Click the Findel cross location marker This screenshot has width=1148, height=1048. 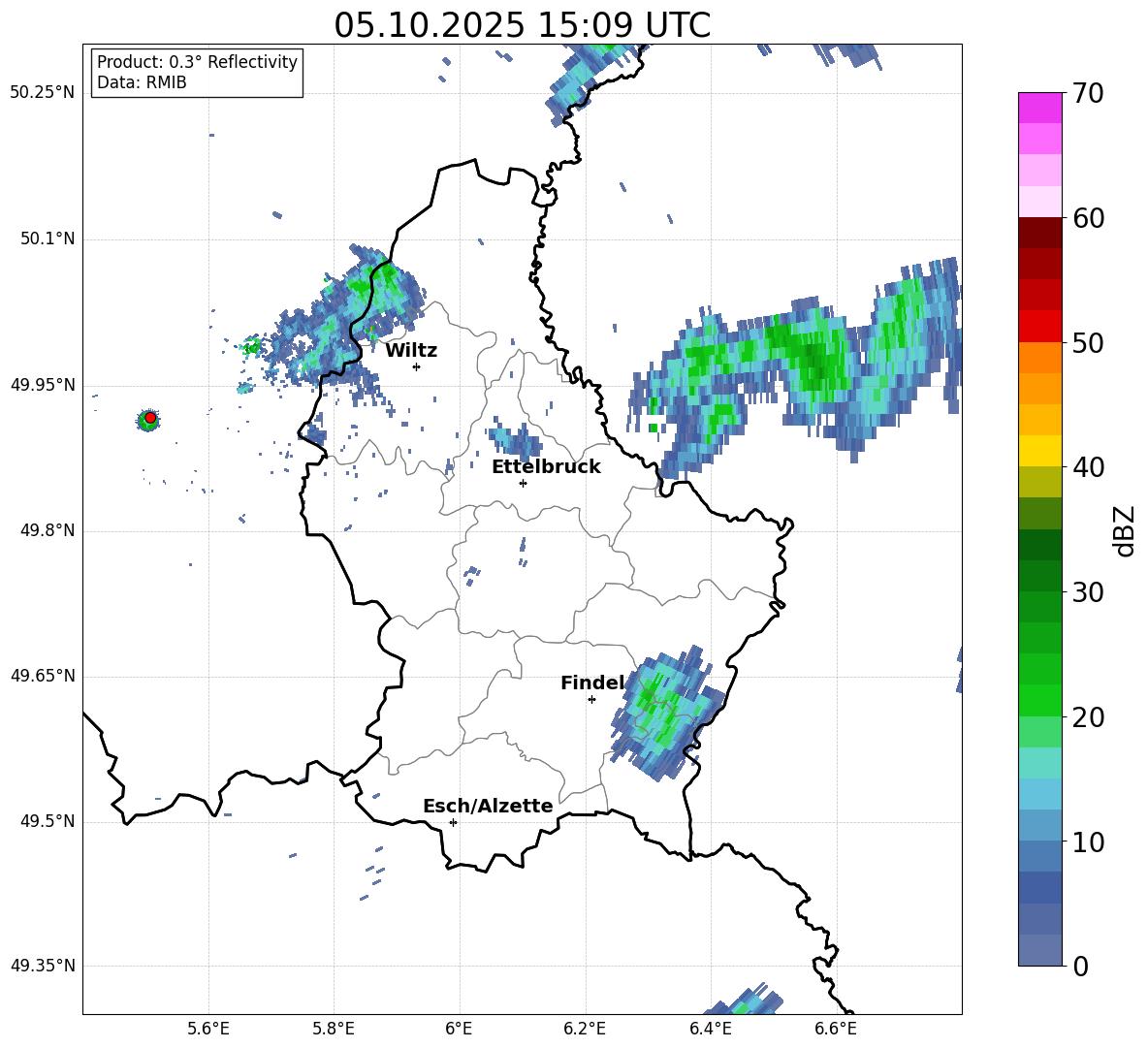pos(591,700)
